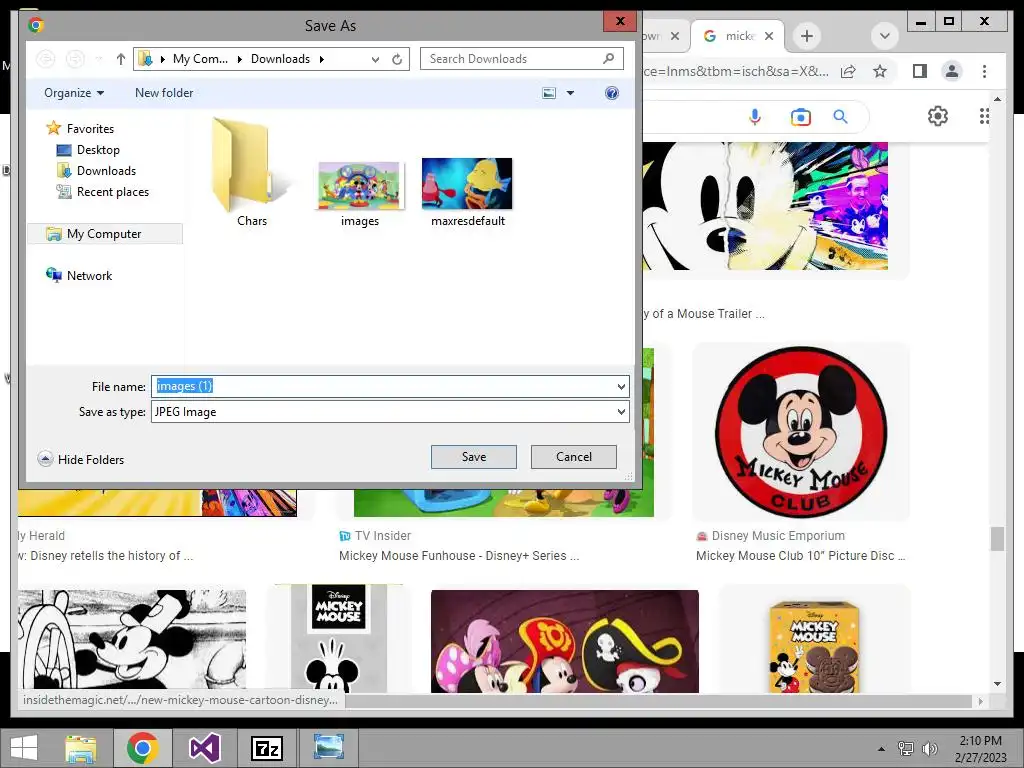Click Mickey Mouse Club 10" Picture Disc link
Viewport: 1024px width, 768px height.
pos(801,556)
